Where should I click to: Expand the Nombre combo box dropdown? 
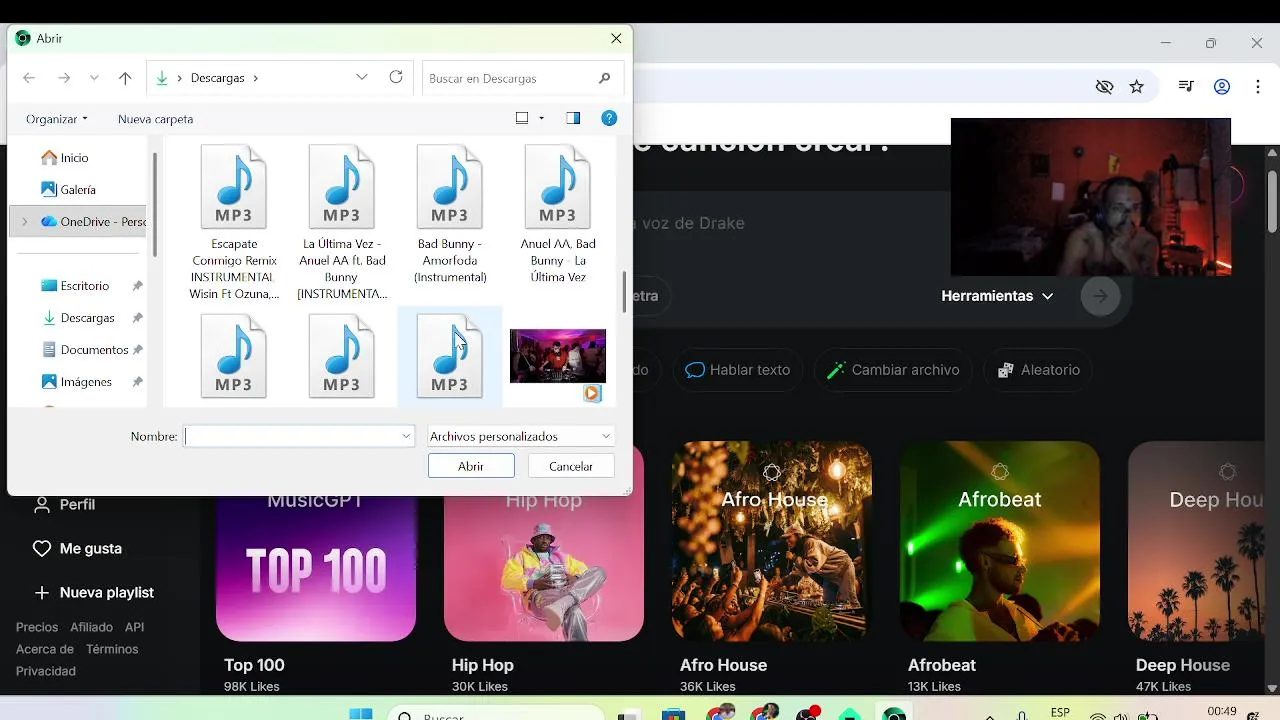click(x=406, y=436)
